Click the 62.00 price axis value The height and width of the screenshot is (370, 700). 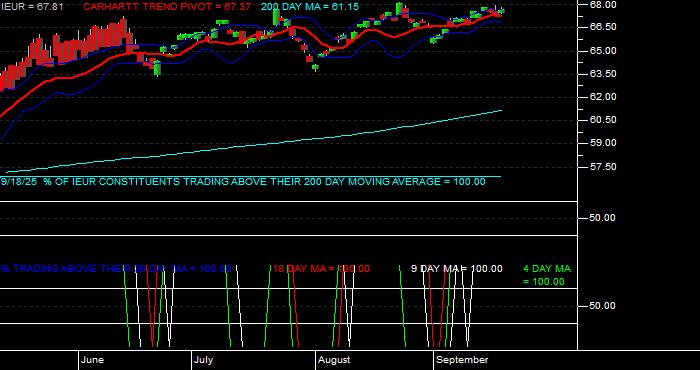[x=603, y=96]
